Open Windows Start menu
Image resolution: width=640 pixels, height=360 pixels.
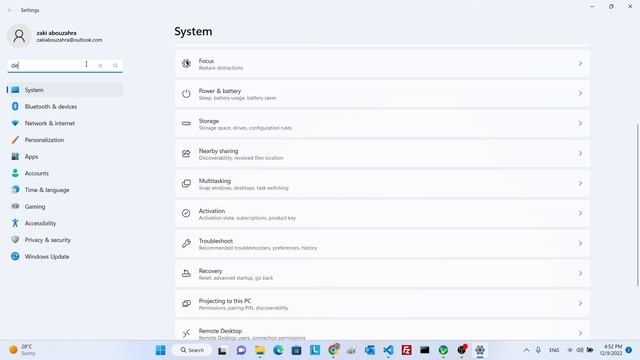(x=160, y=350)
